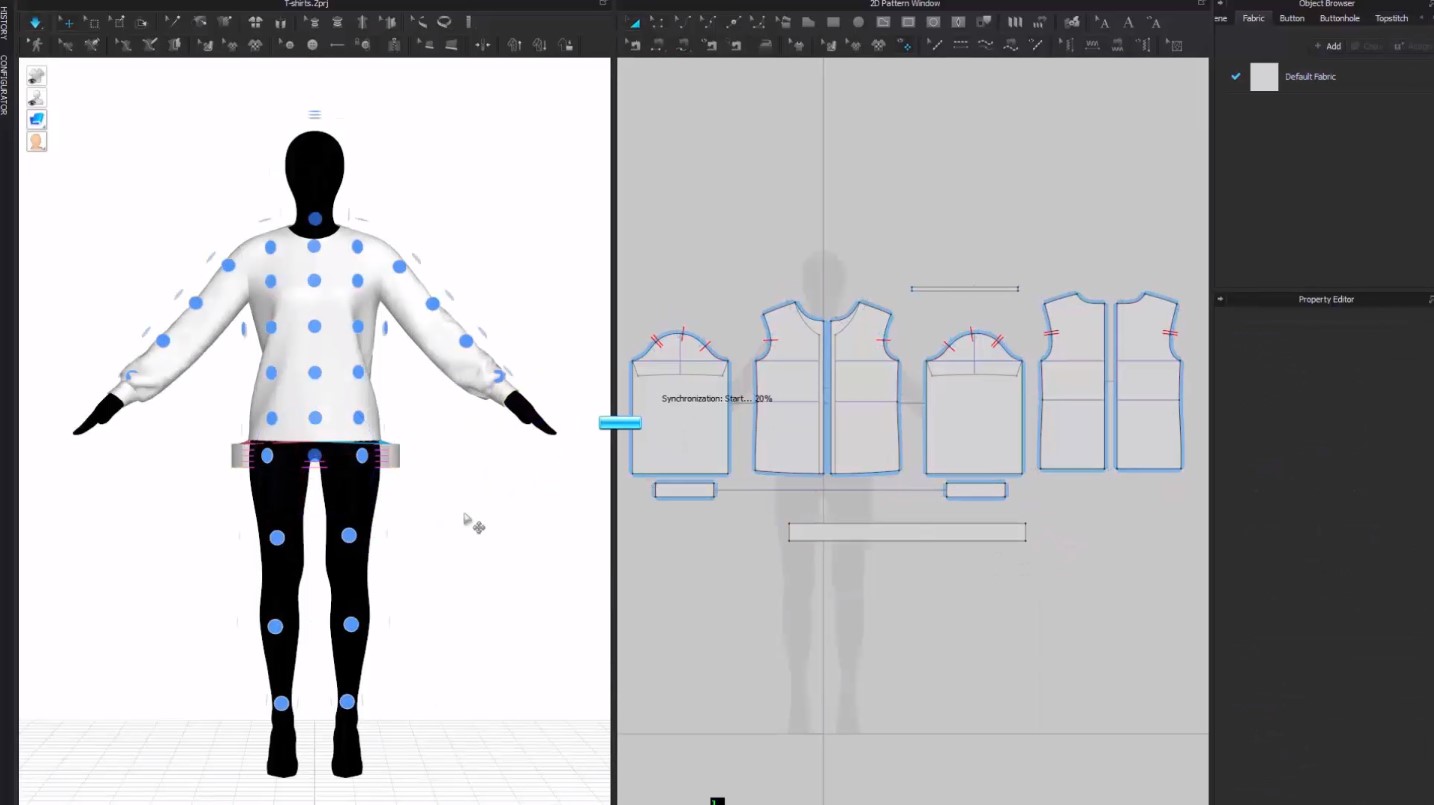Start Simulate with the blue arrow icon
The image size is (1434, 805).
tap(36, 22)
